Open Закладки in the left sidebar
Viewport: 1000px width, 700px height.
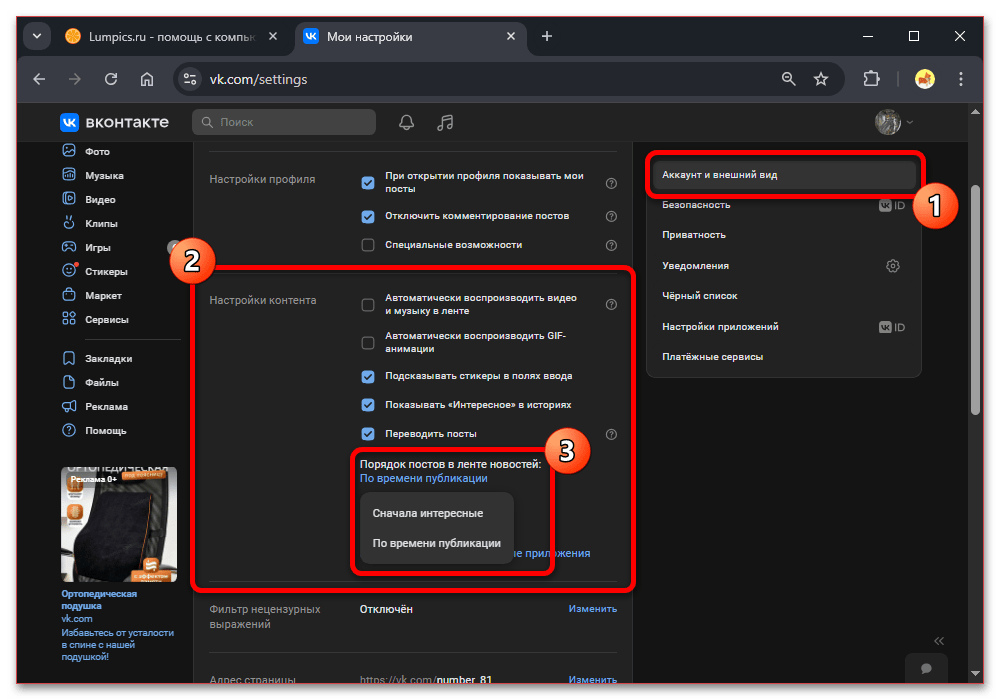click(108, 358)
